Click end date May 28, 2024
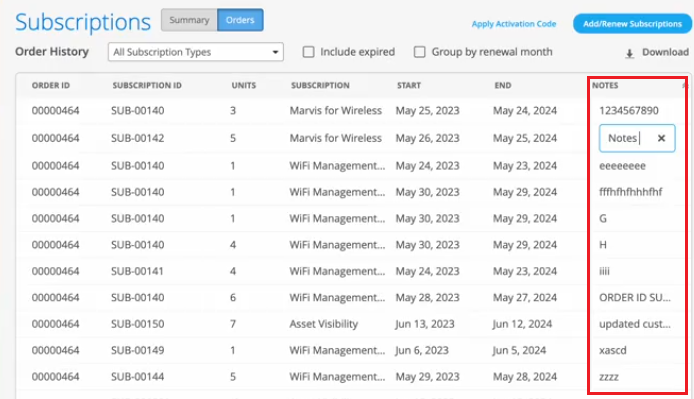This screenshot has width=694, height=399. coord(525,377)
